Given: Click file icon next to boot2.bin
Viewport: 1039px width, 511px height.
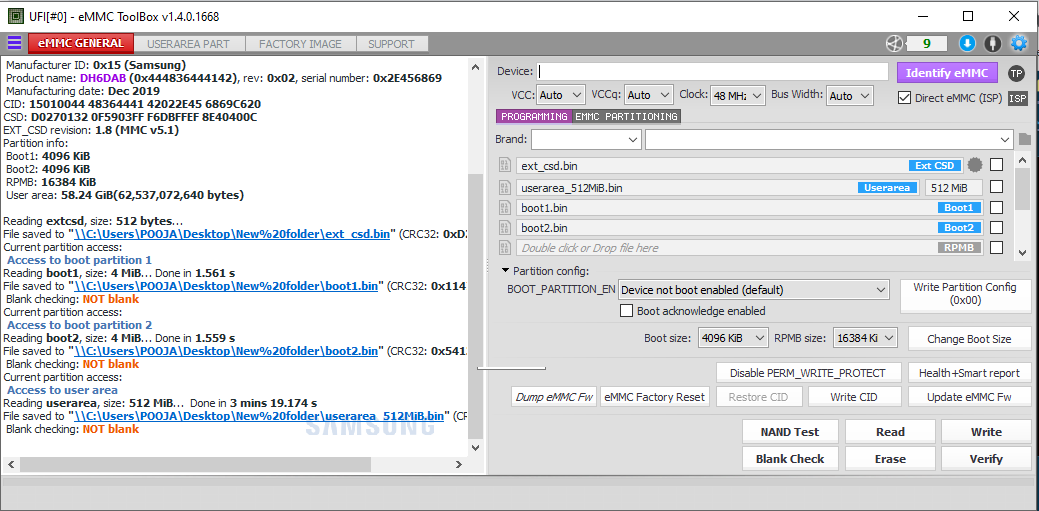Looking at the screenshot, I should 505,227.
